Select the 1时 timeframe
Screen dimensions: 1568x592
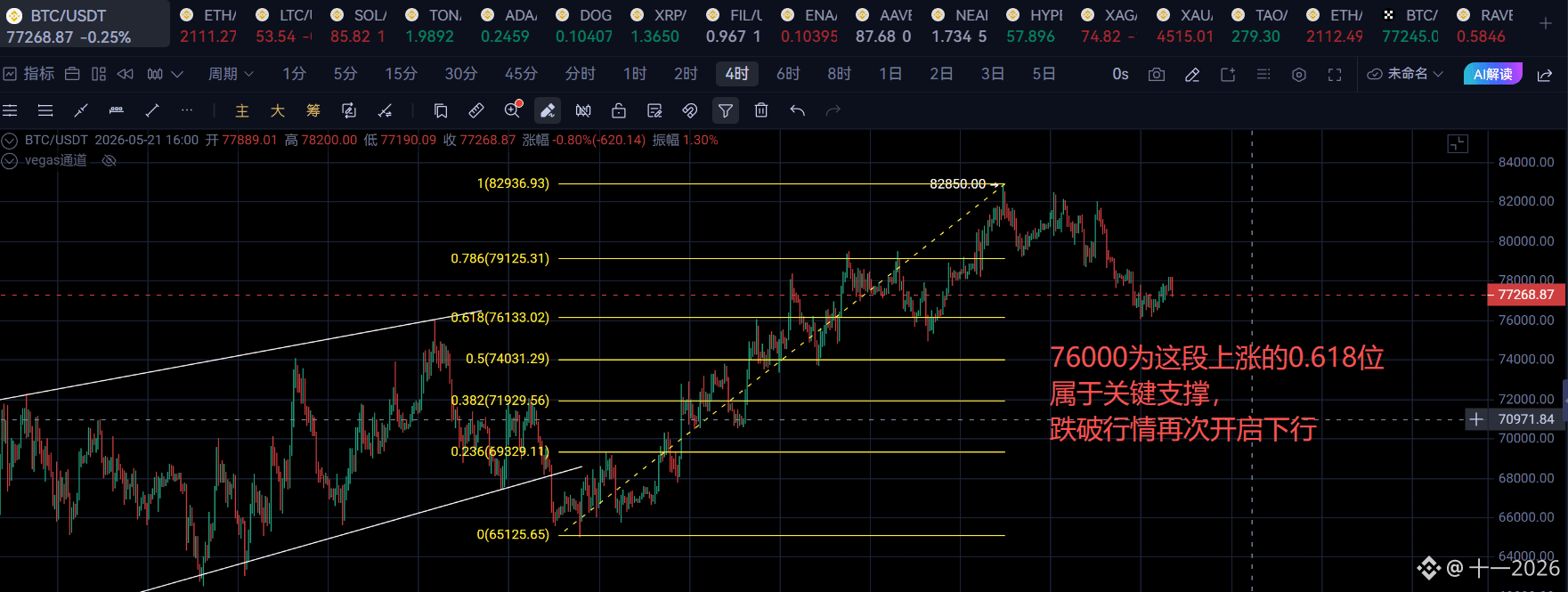click(x=635, y=74)
